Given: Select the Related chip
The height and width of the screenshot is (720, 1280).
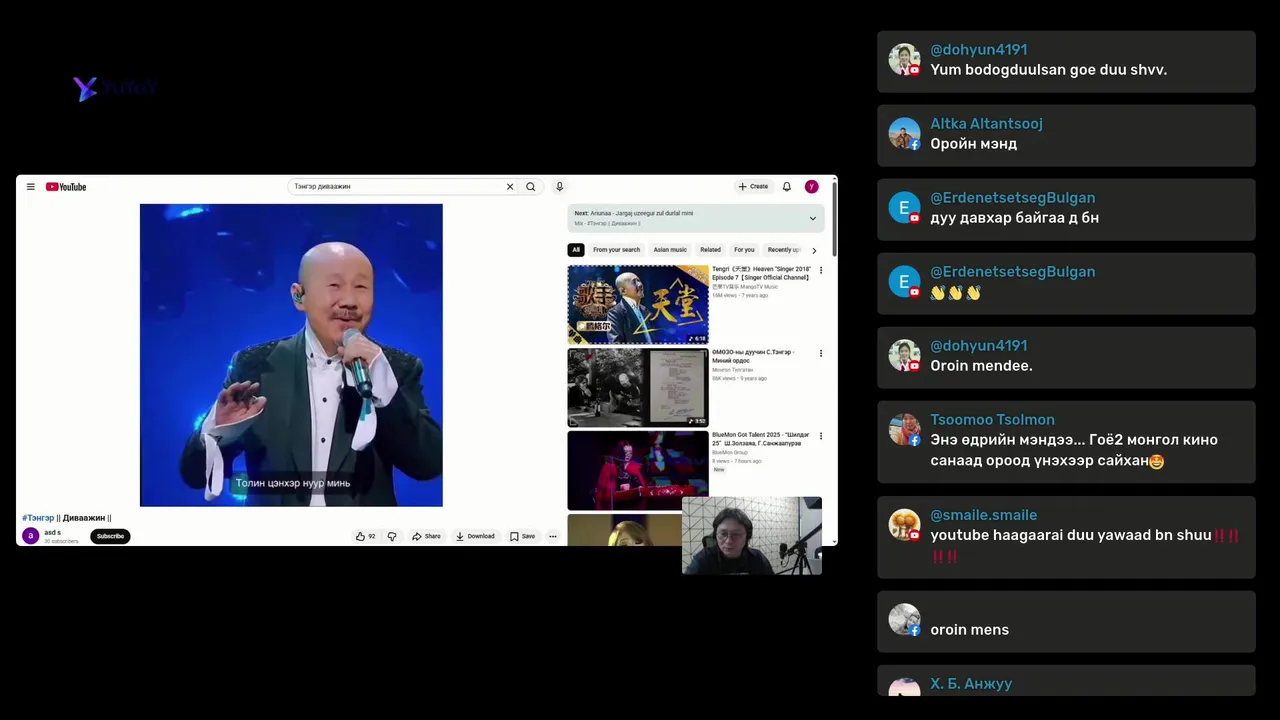Looking at the screenshot, I should [x=710, y=250].
